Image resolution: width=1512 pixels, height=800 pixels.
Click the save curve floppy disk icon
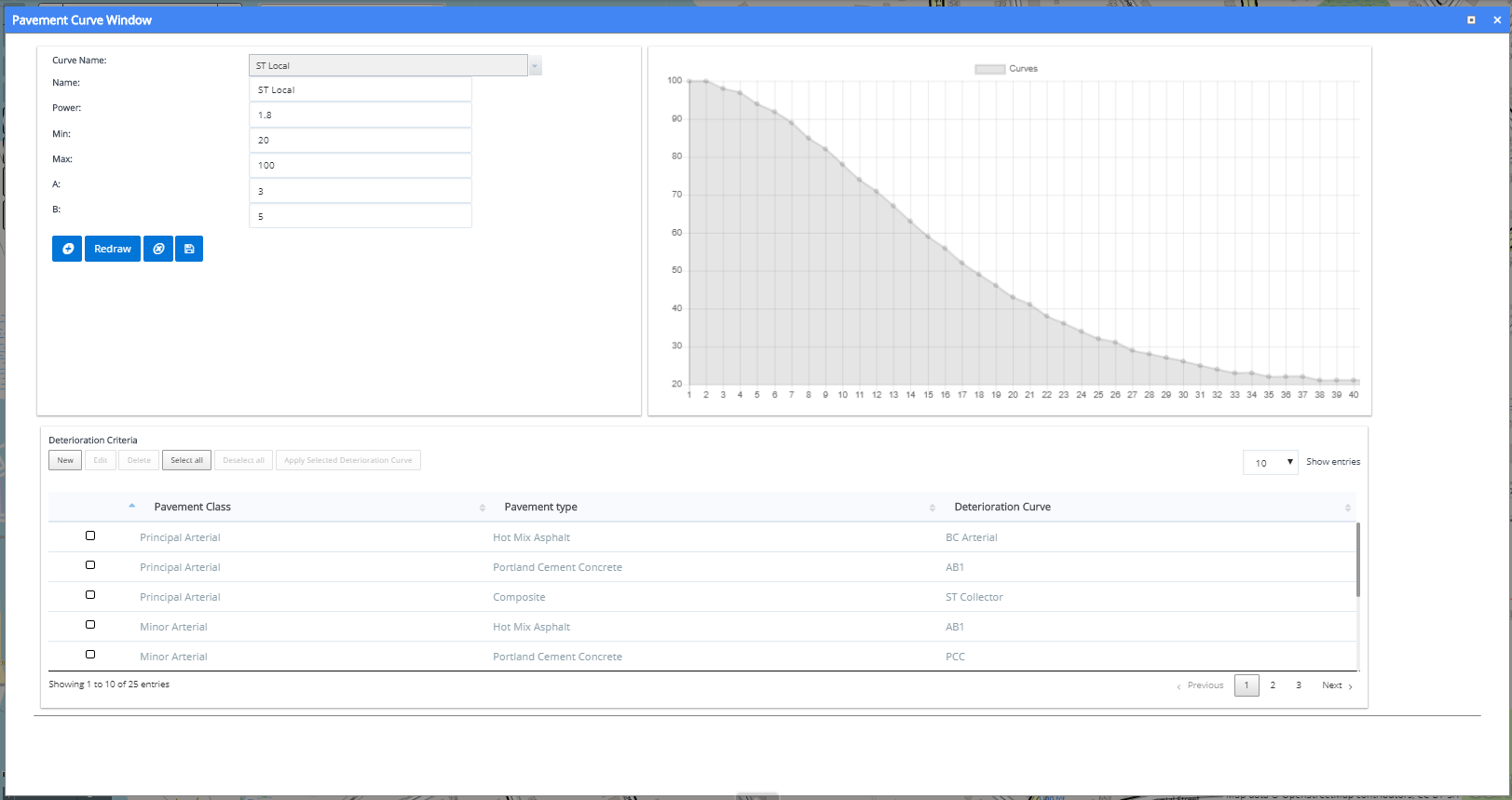tap(189, 249)
